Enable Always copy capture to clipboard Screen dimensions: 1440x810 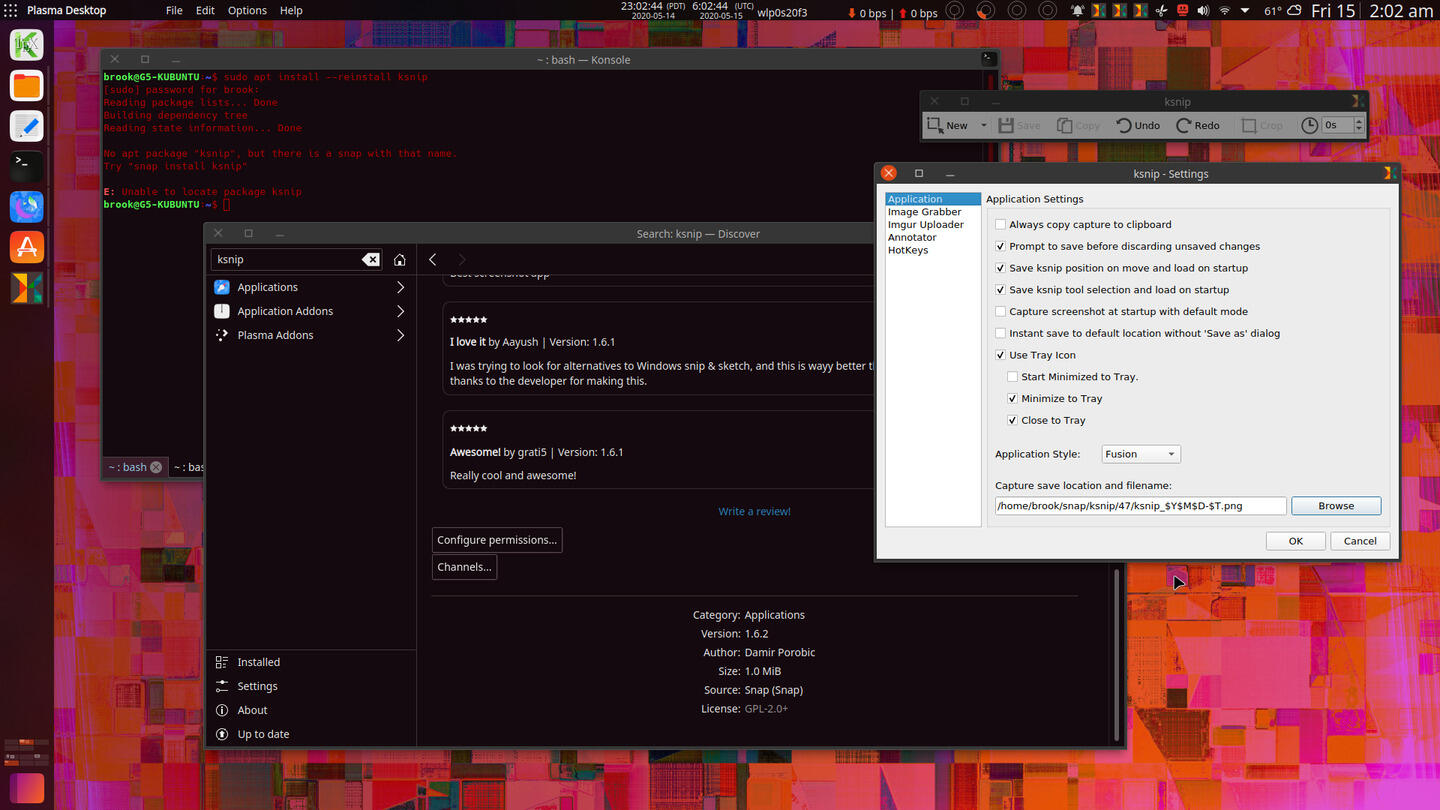(1000, 225)
